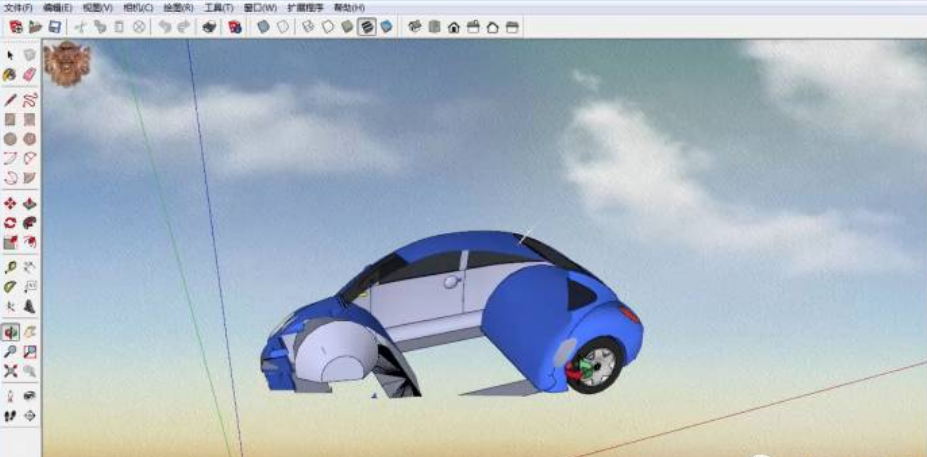The width and height of the screenshot is (927, 457).
Task: Select the Tape Measure tool
Action: pos(10,267)
